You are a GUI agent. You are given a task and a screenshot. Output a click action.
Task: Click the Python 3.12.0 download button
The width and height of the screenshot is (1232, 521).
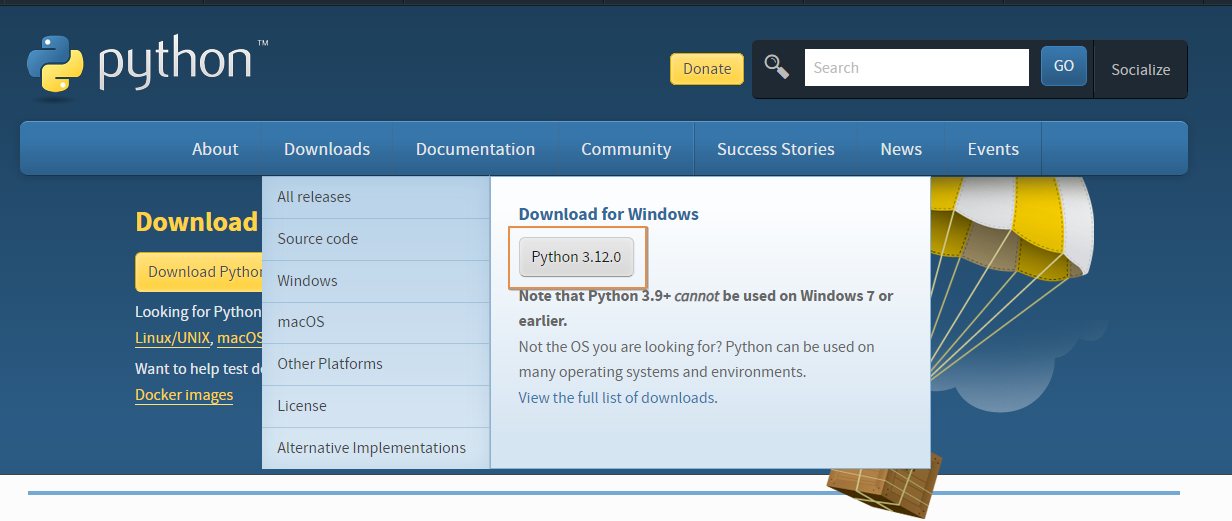coord(576,257)
